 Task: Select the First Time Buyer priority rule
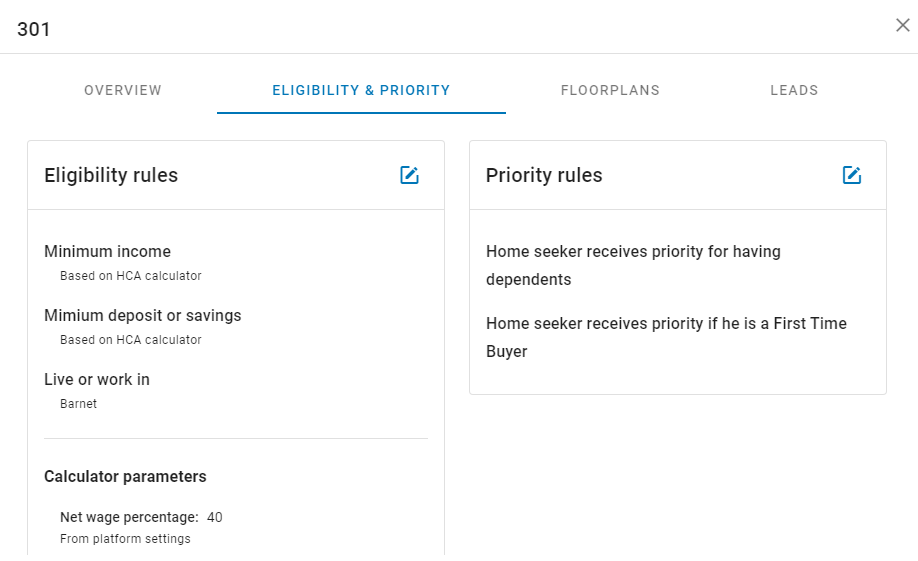point(666,337)
